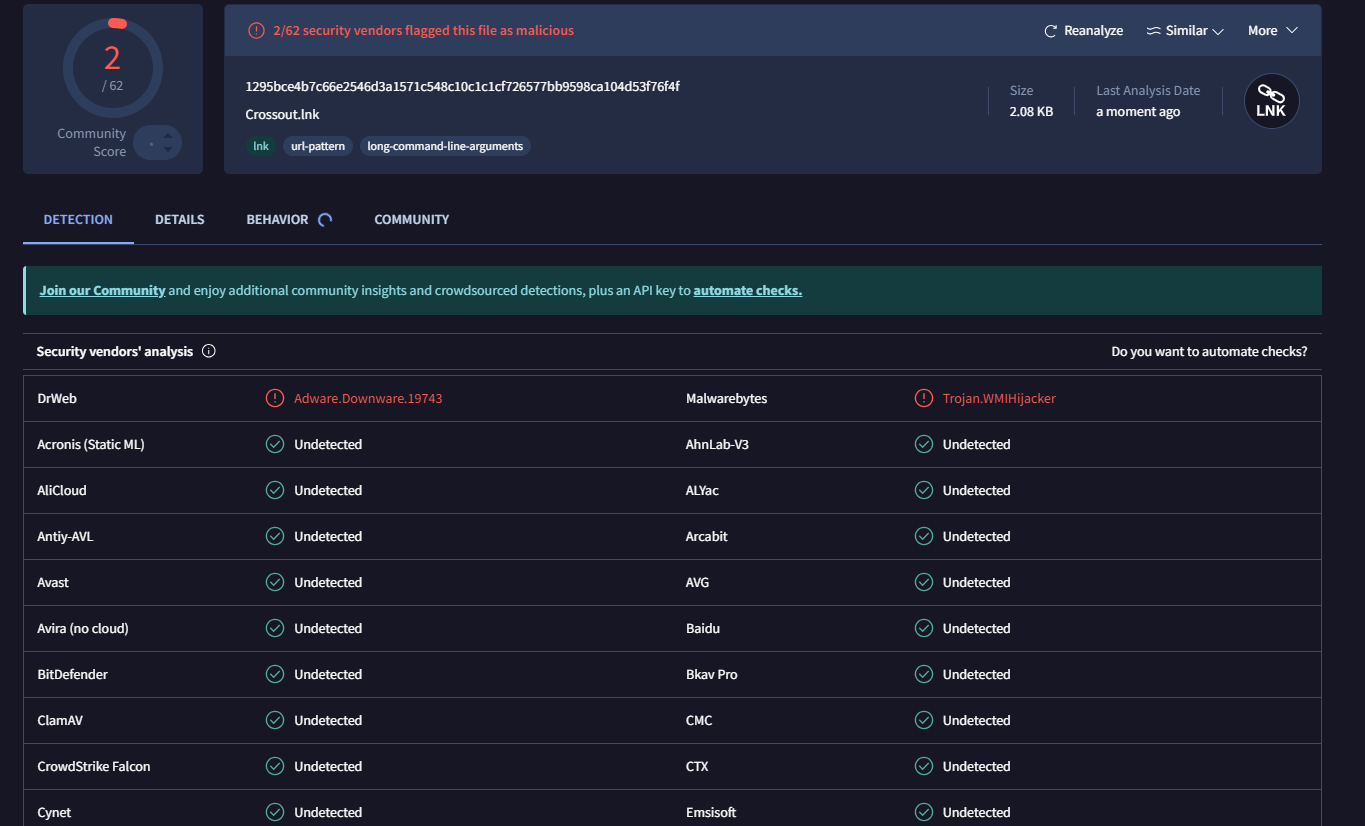
Task: Click the detection score ring showing 2/62
Action: (x=112, y=68)
